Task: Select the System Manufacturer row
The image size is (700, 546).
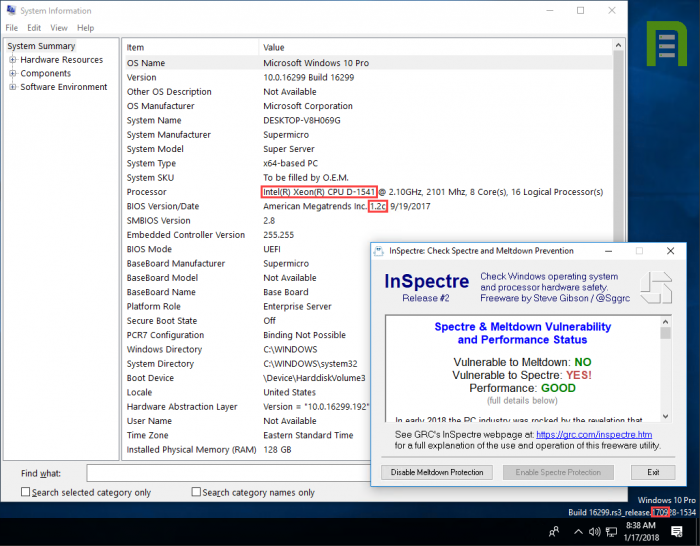Action: click(367, 134)
